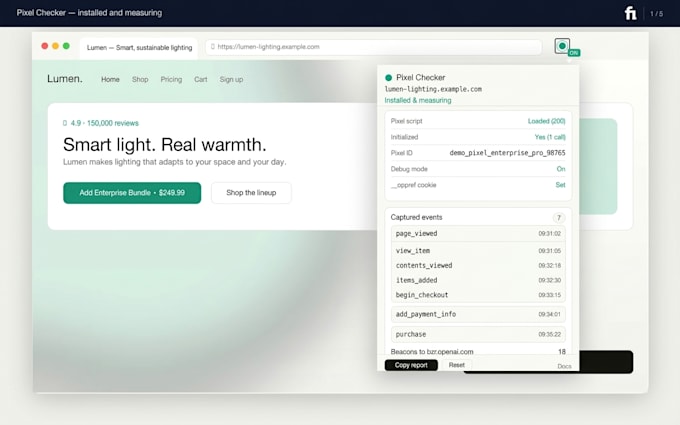Click the Beacons to bzr.openai.com row

click(478, 352)
